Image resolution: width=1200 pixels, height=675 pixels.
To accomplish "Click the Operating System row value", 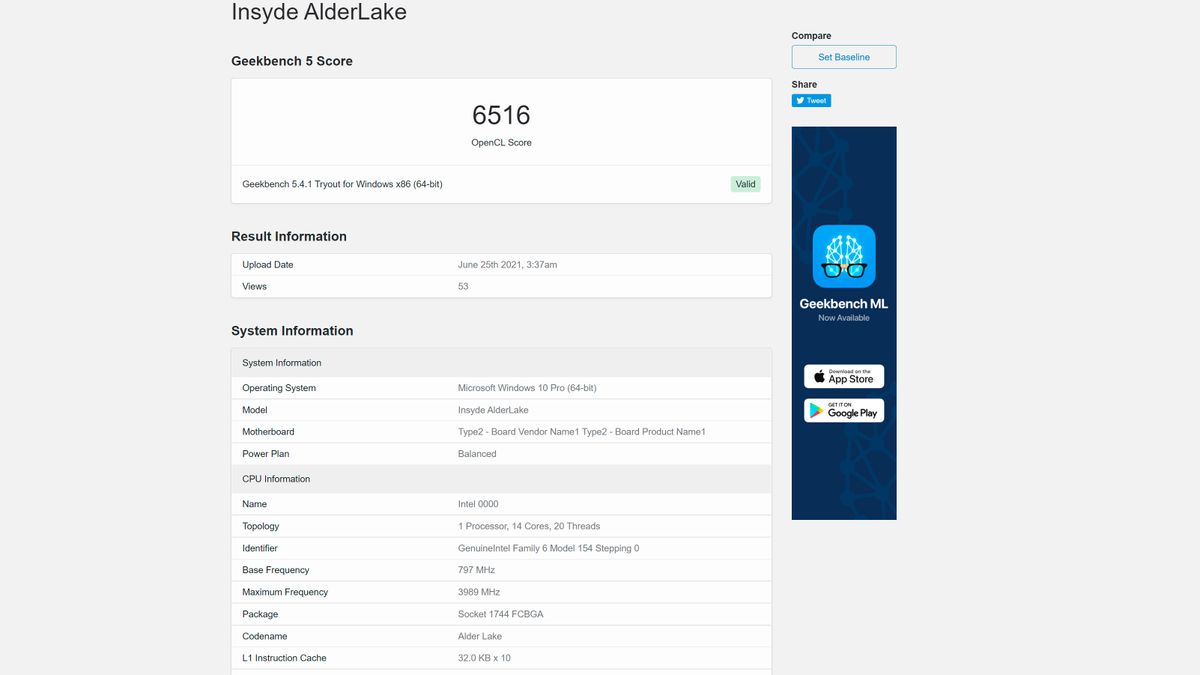I will [x=527, y=388].
